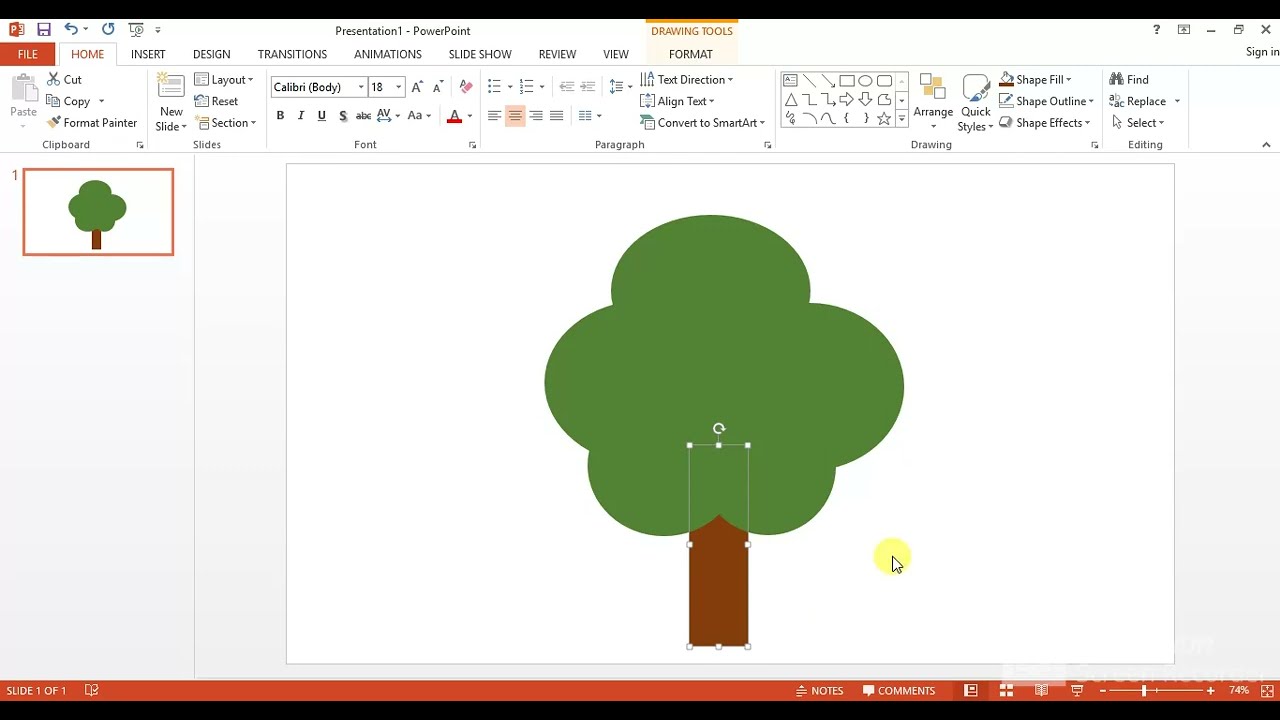1280x720 pixels.
Task: Choose the rectangle shape in gallery
Action: click(x=846, y=80)
